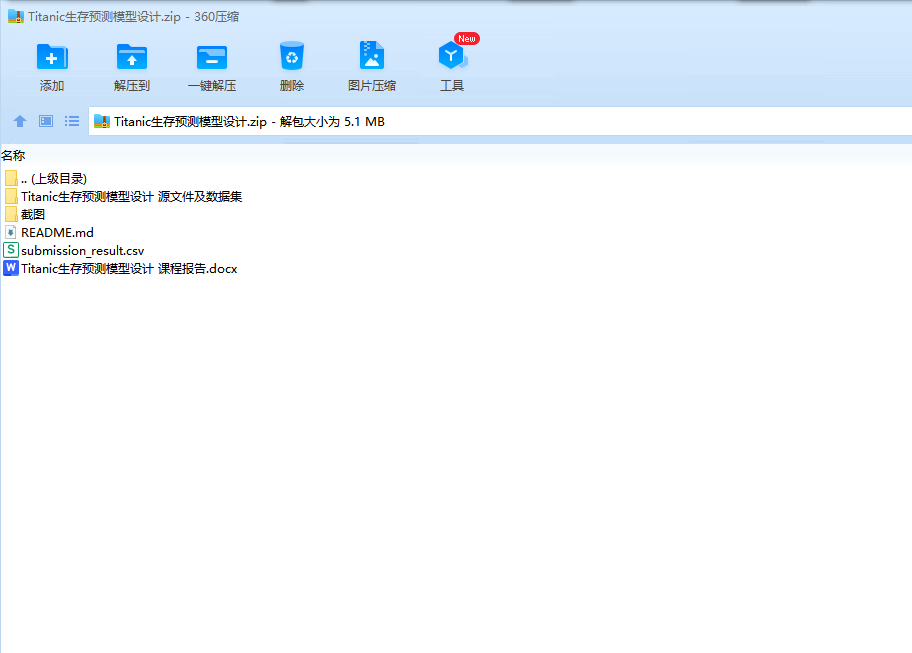Viewport: 912px width, 653px height.
Task: Select the 截图 folder name
Action: [33, 215]
